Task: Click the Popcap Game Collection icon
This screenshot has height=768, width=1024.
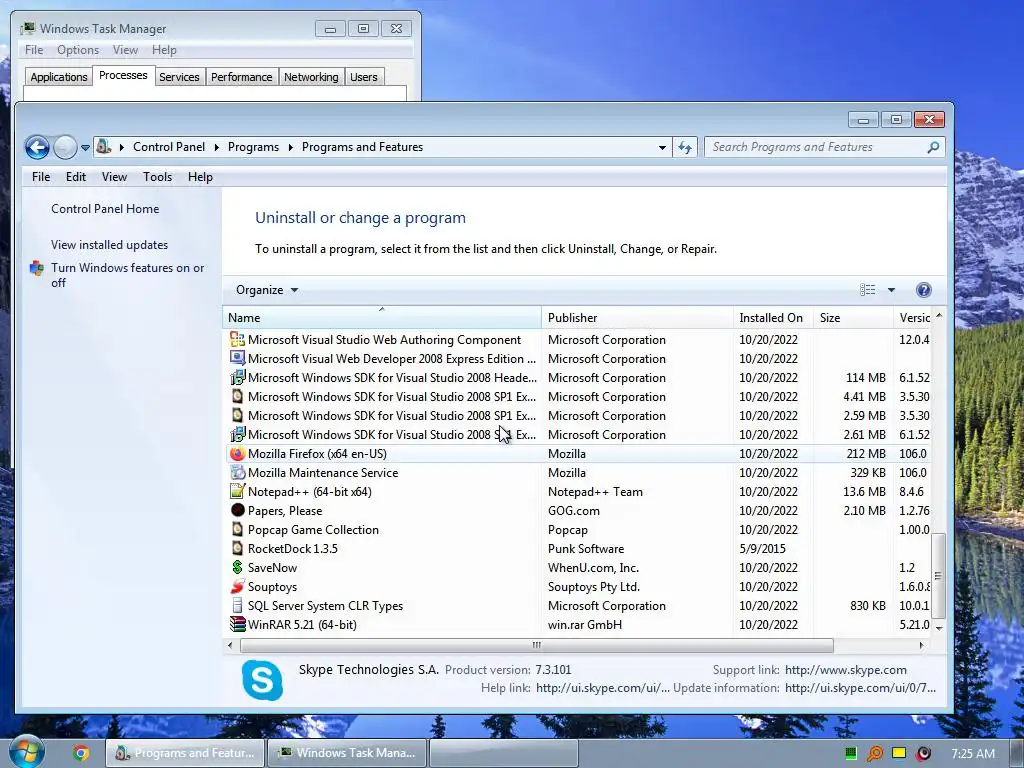Action: pos(238,529)
